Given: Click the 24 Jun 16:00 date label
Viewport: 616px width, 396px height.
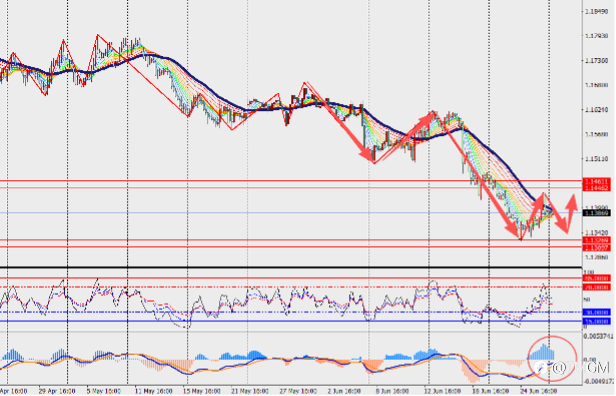Looking at the screenshot, I should coord(539,391).
